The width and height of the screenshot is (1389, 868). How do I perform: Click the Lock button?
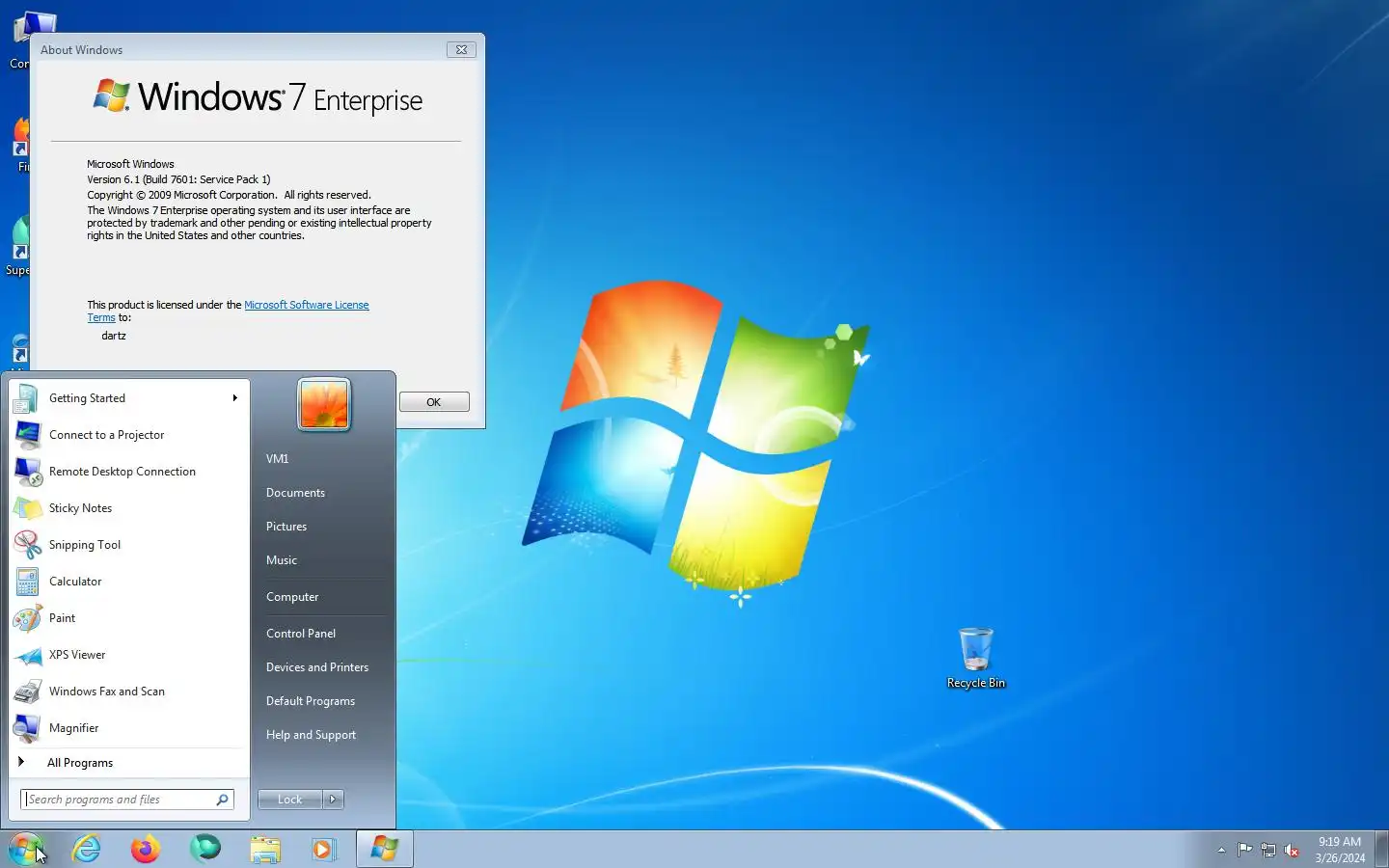tap(290, 800)
